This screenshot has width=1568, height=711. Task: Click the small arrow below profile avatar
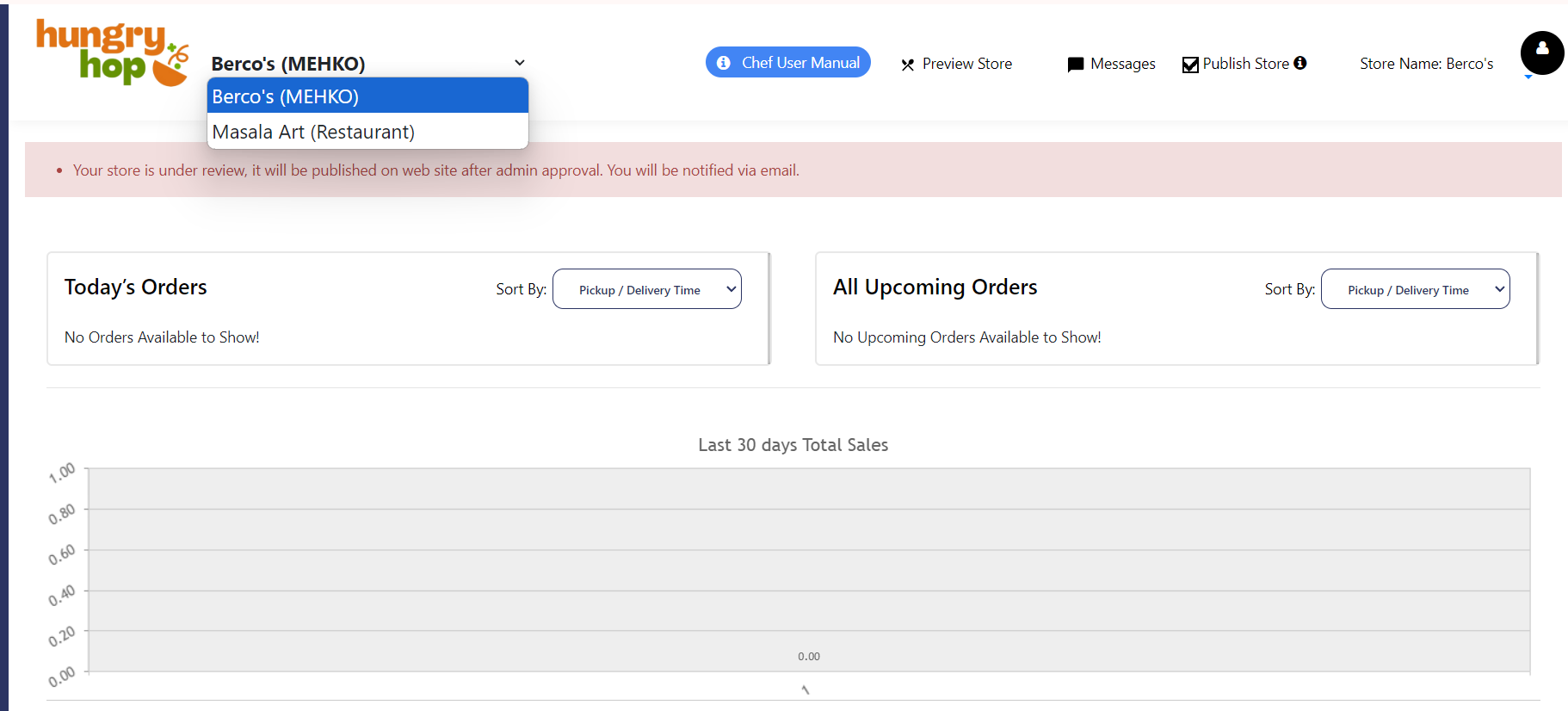tap(1528, 77)
